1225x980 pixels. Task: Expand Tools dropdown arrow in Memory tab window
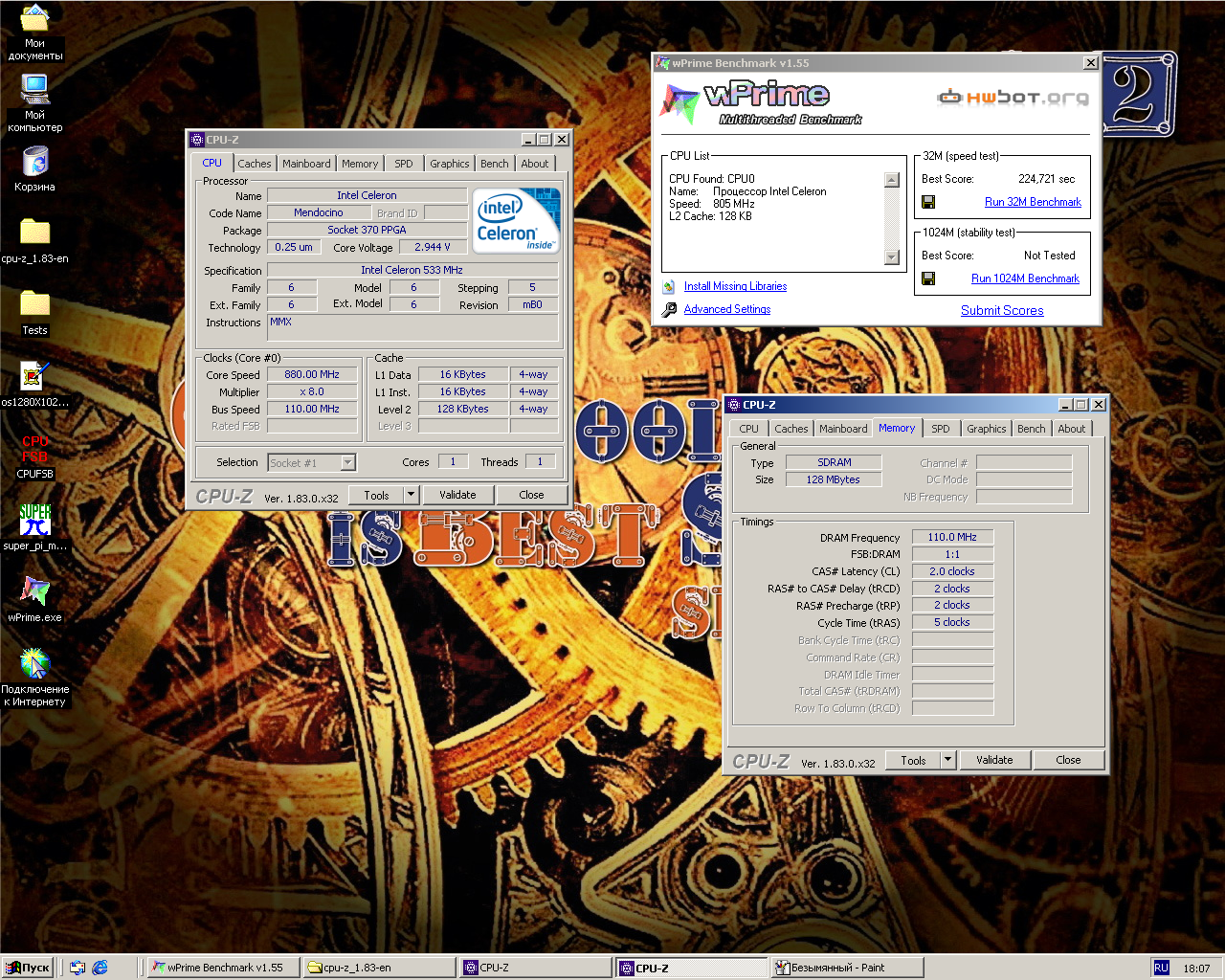[948, 760]
